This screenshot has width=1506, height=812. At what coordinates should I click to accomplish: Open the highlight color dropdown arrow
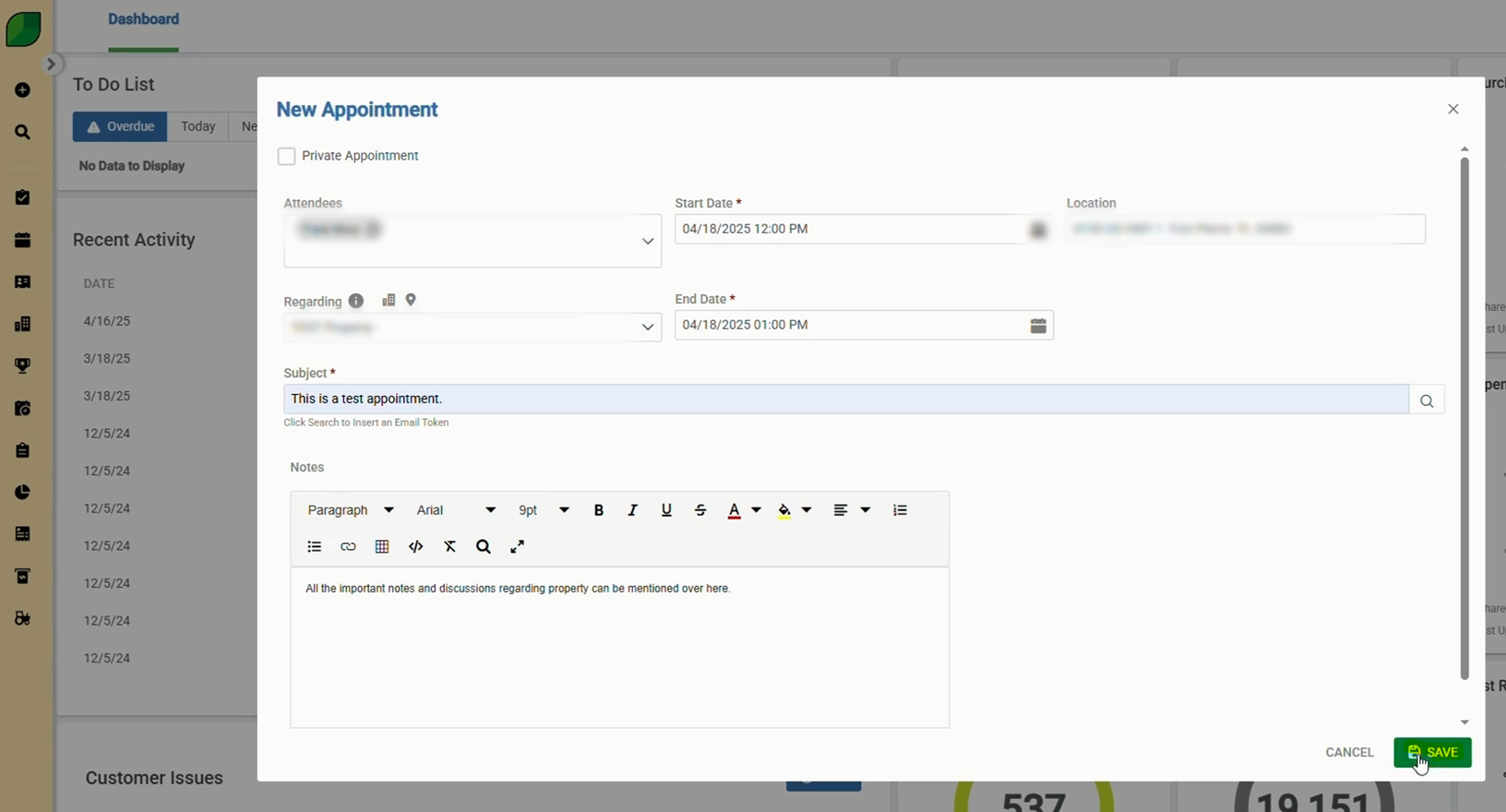[x=807, y=510]
